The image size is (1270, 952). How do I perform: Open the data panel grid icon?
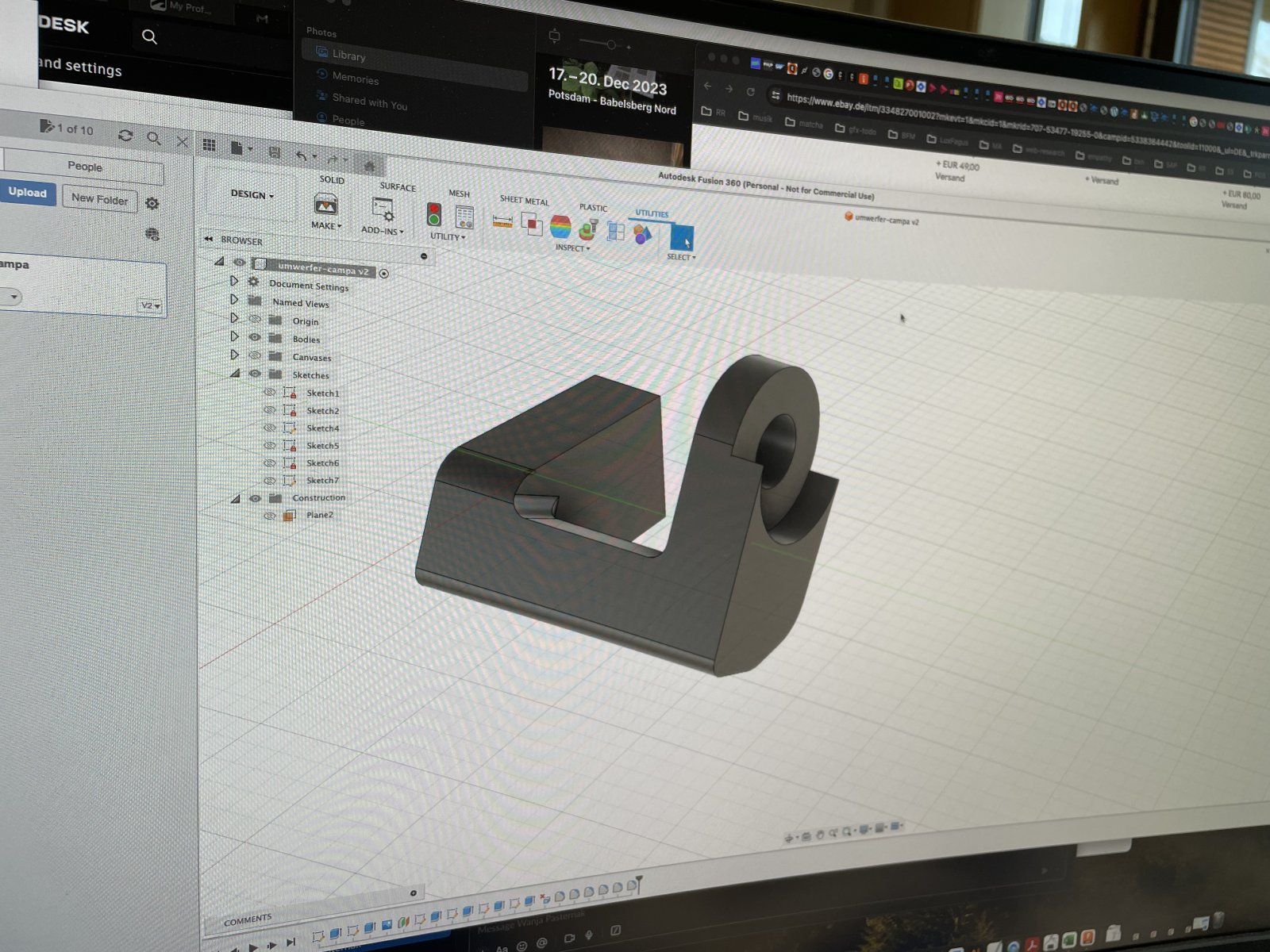pos(210,145)
